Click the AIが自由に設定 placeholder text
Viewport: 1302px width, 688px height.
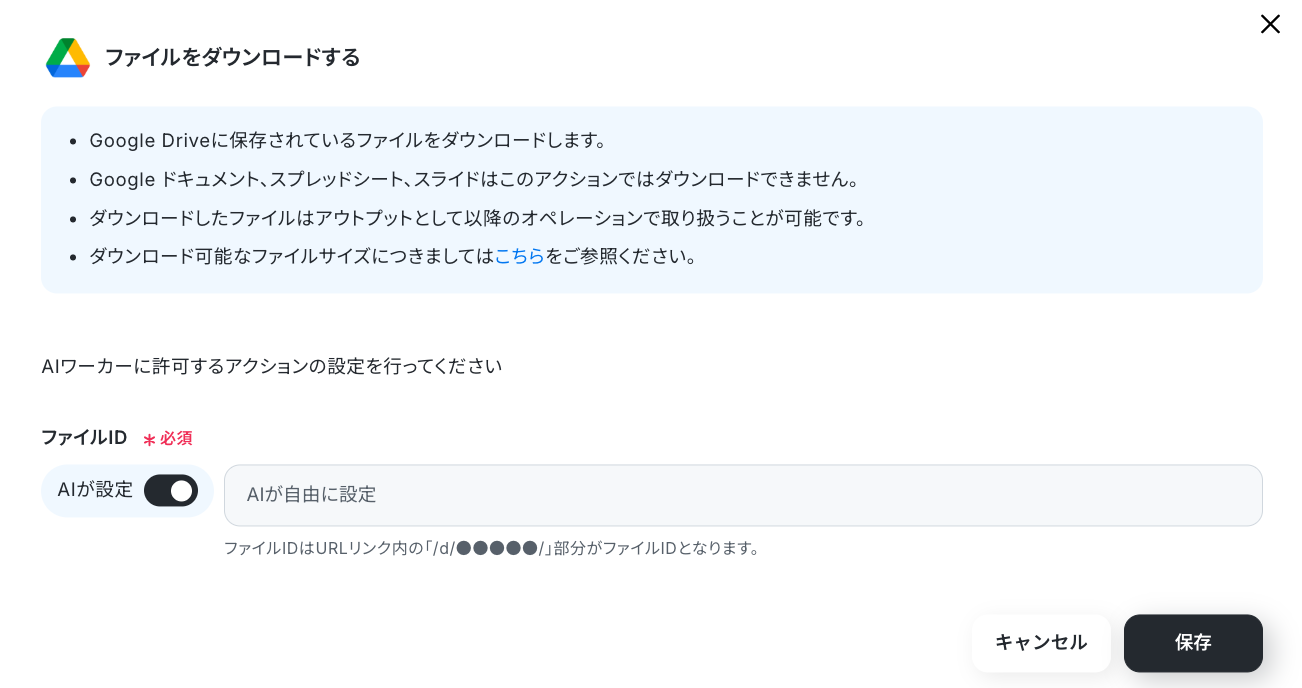pos(311,494)
